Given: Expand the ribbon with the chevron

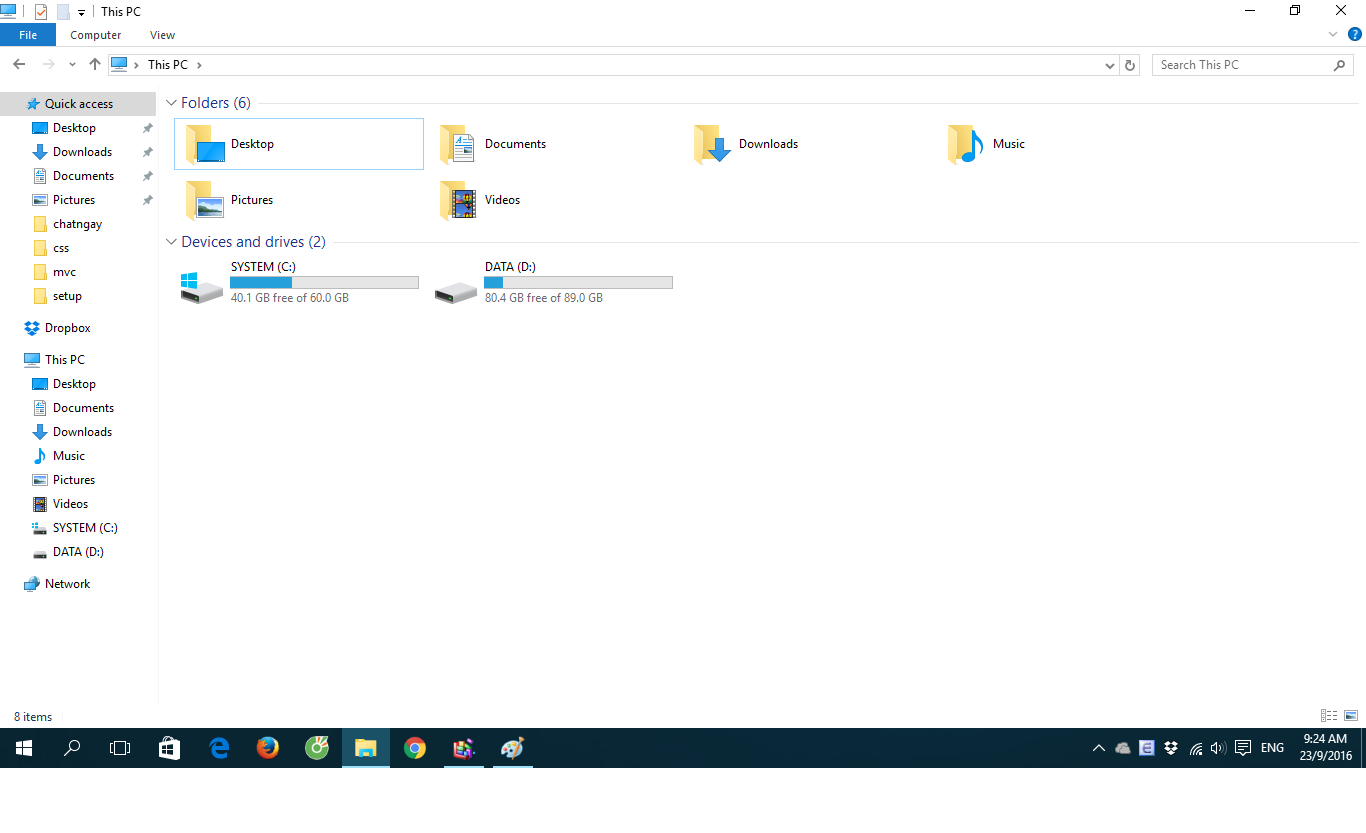Looking at the screenshot, I should [x=1333, y=34].
